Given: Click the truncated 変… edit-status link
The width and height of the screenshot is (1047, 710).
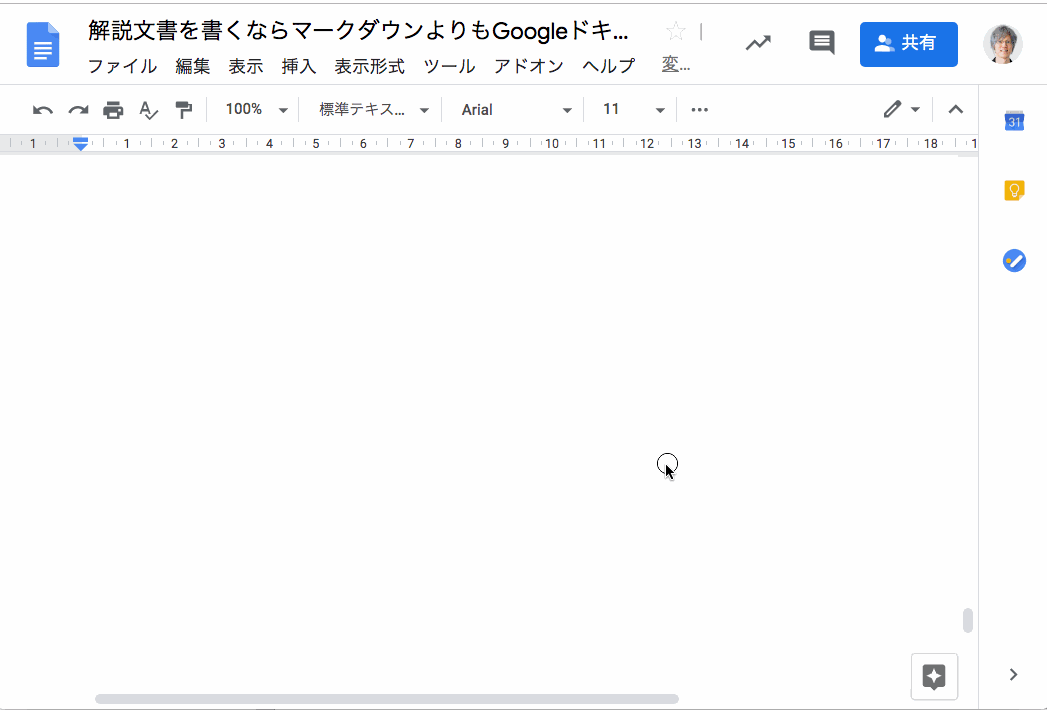Looking at the screenshot, I should point(675,65).
